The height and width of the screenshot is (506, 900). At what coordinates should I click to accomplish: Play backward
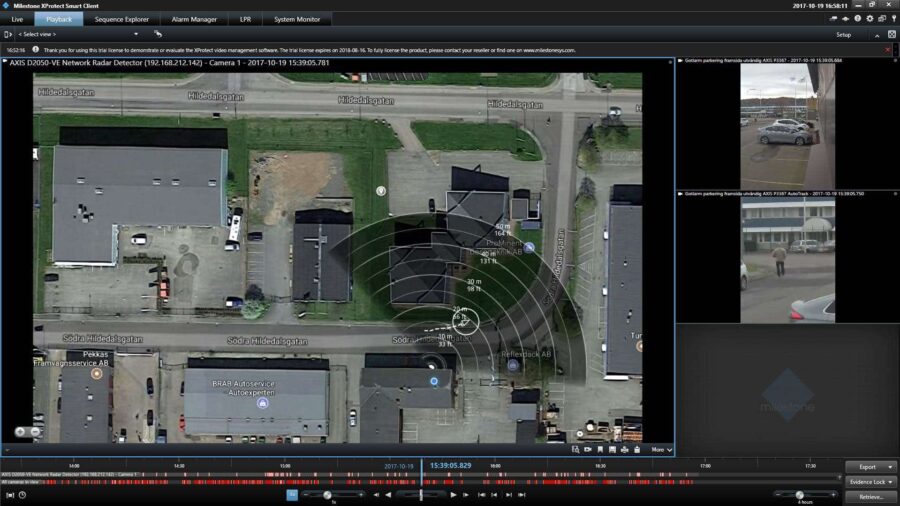click(389, 495)
